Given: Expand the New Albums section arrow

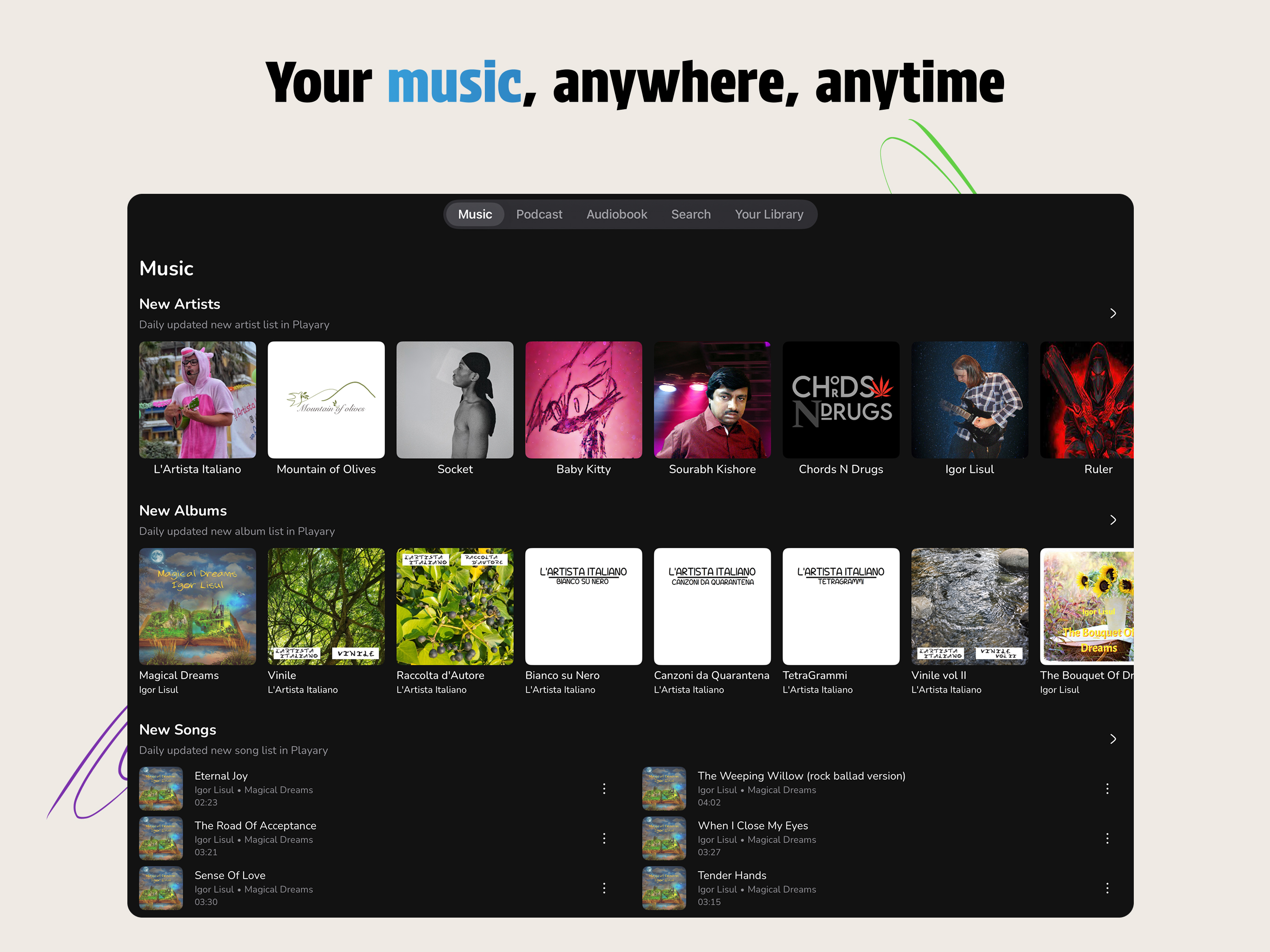Looking at the screenshot, I should tap(1113, 520).
